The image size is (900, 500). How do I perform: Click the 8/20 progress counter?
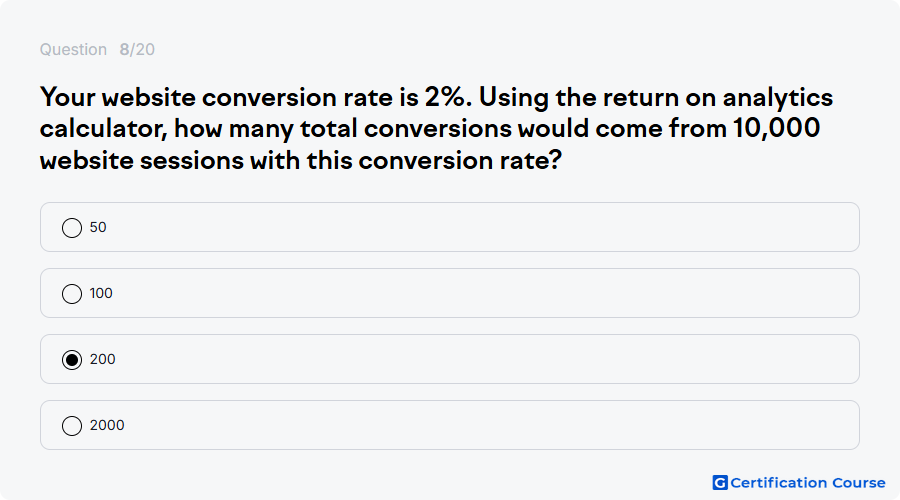(x=137, y=50)
